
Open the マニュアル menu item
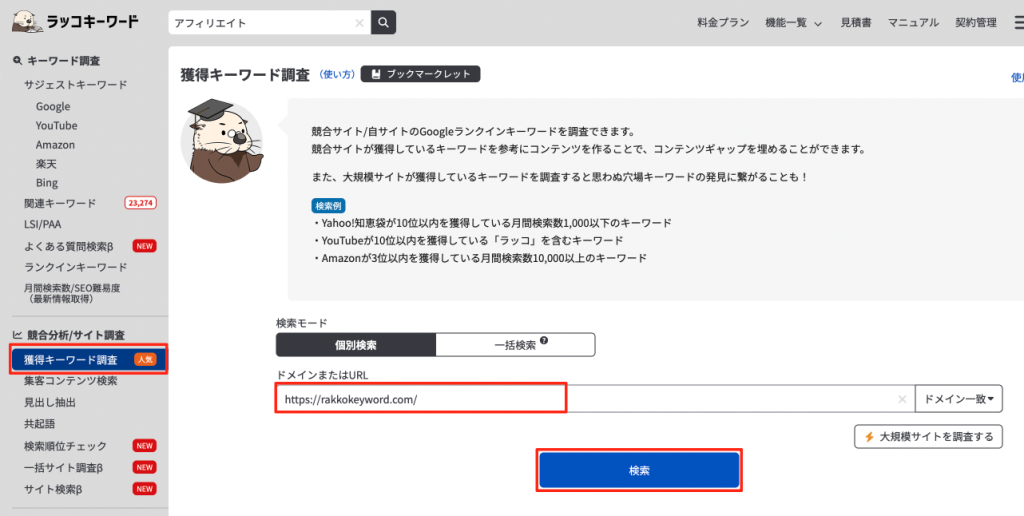coord(913,22)
